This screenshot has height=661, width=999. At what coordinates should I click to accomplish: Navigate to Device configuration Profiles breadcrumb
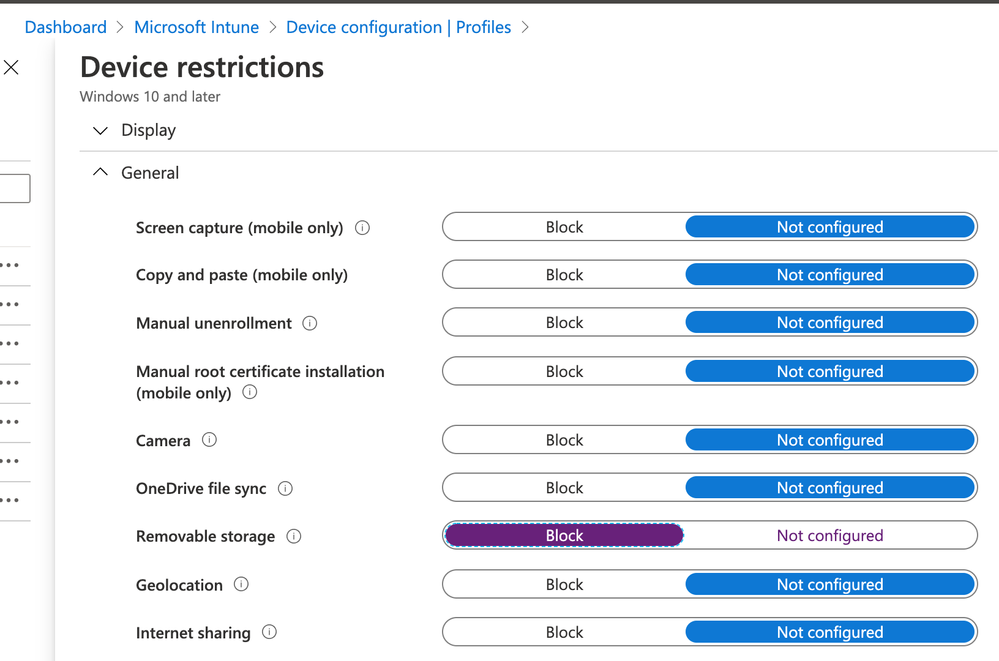[x=398, y=27]
